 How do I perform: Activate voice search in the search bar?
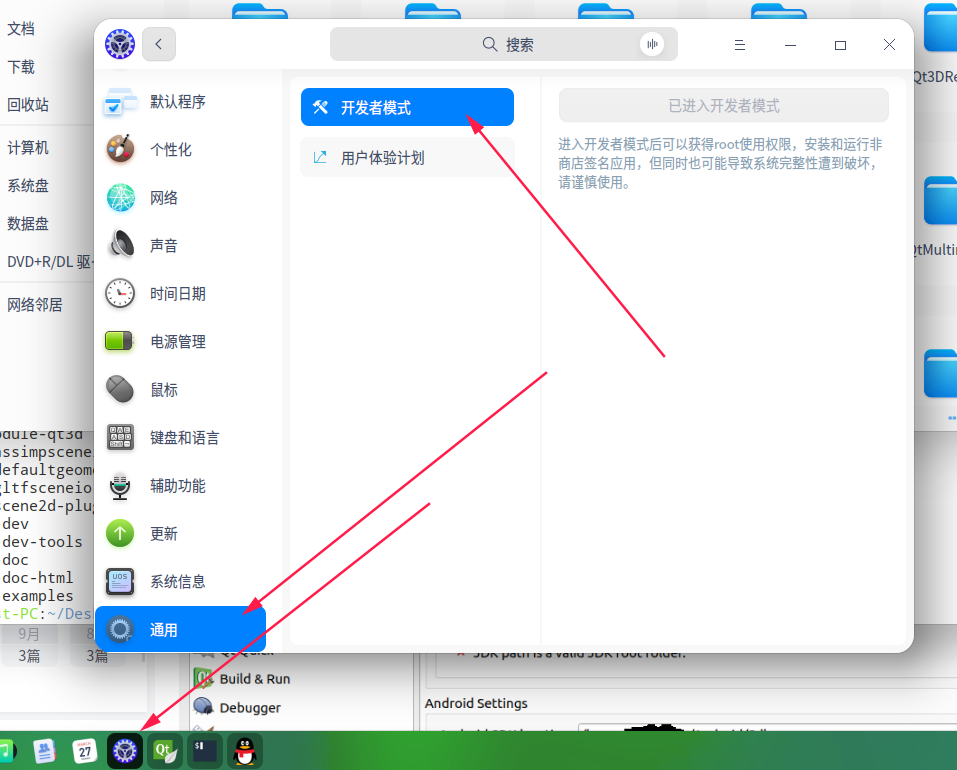[652, 44]
